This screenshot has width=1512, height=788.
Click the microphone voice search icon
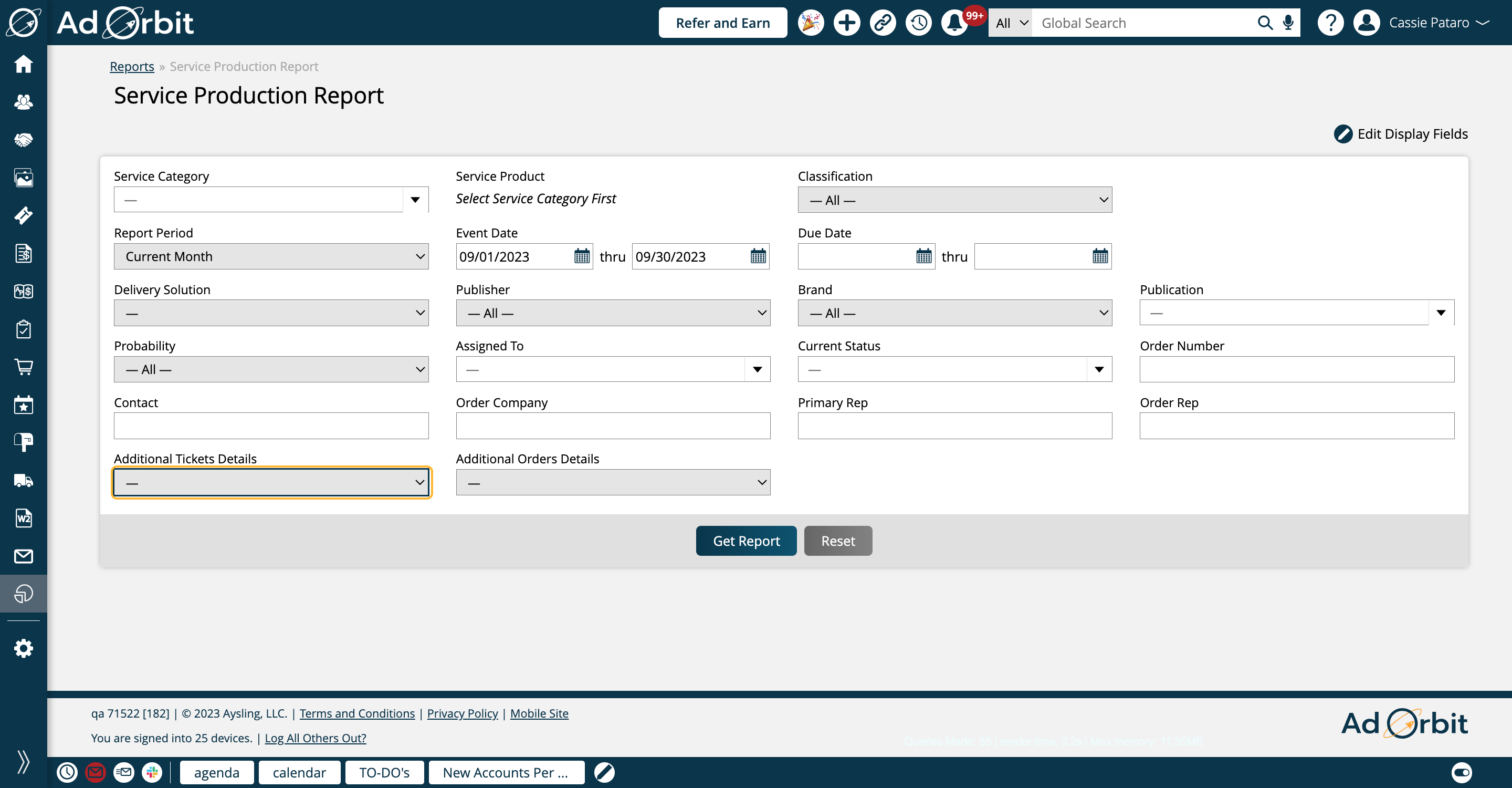pos(1288,22)
